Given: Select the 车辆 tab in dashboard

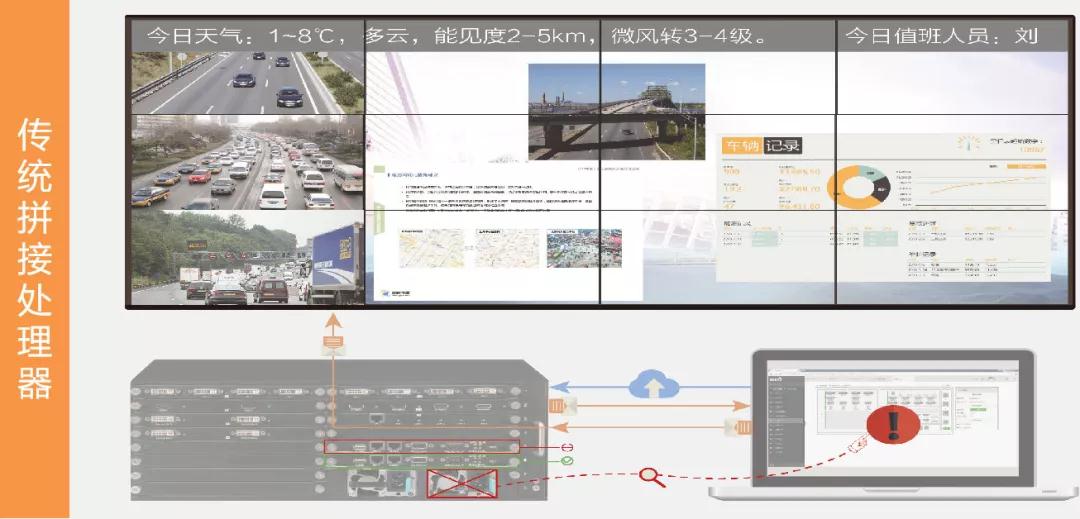Looking at the screenshot, I should (x=740, y=146).
